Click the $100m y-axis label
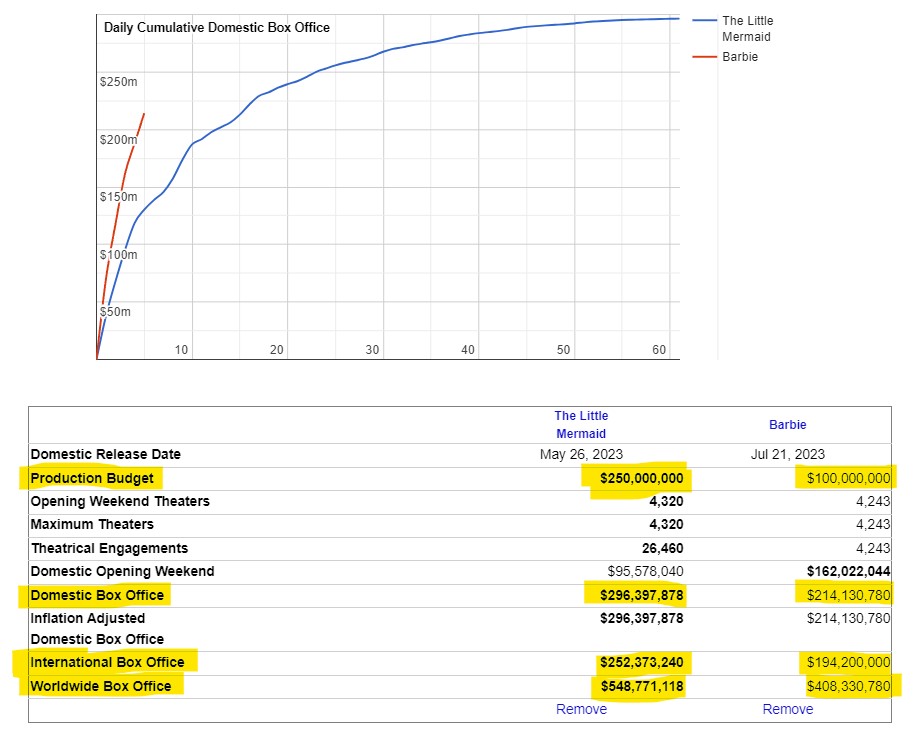Viewport: 914px width, 733px height. pos(118,254)
